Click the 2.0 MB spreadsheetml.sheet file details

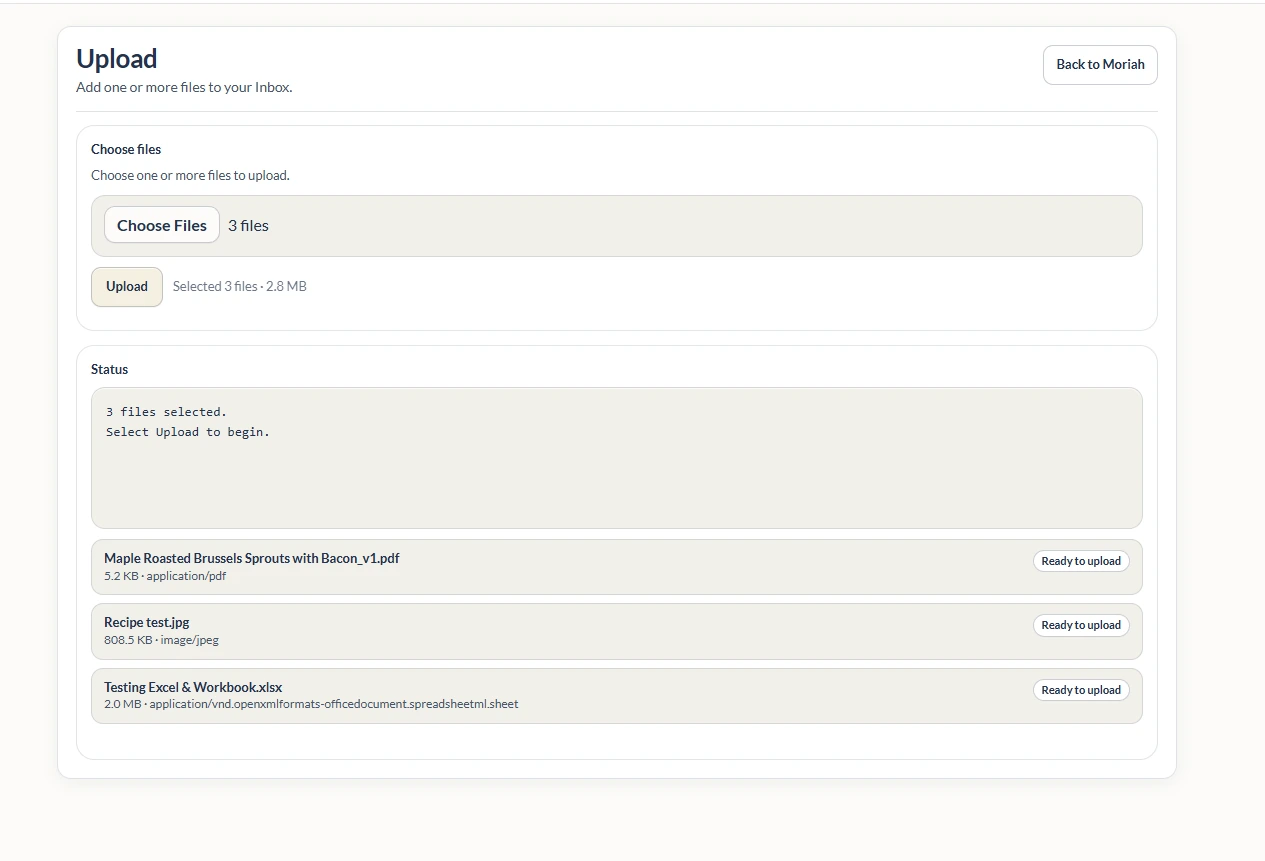click(x=311, y=704)
